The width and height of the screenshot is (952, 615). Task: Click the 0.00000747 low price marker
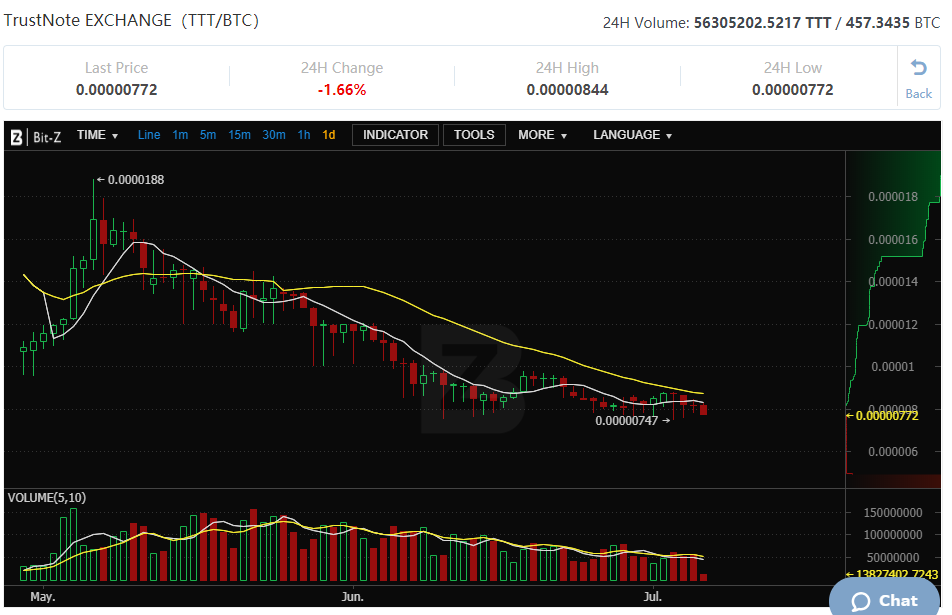click(632, 421)
